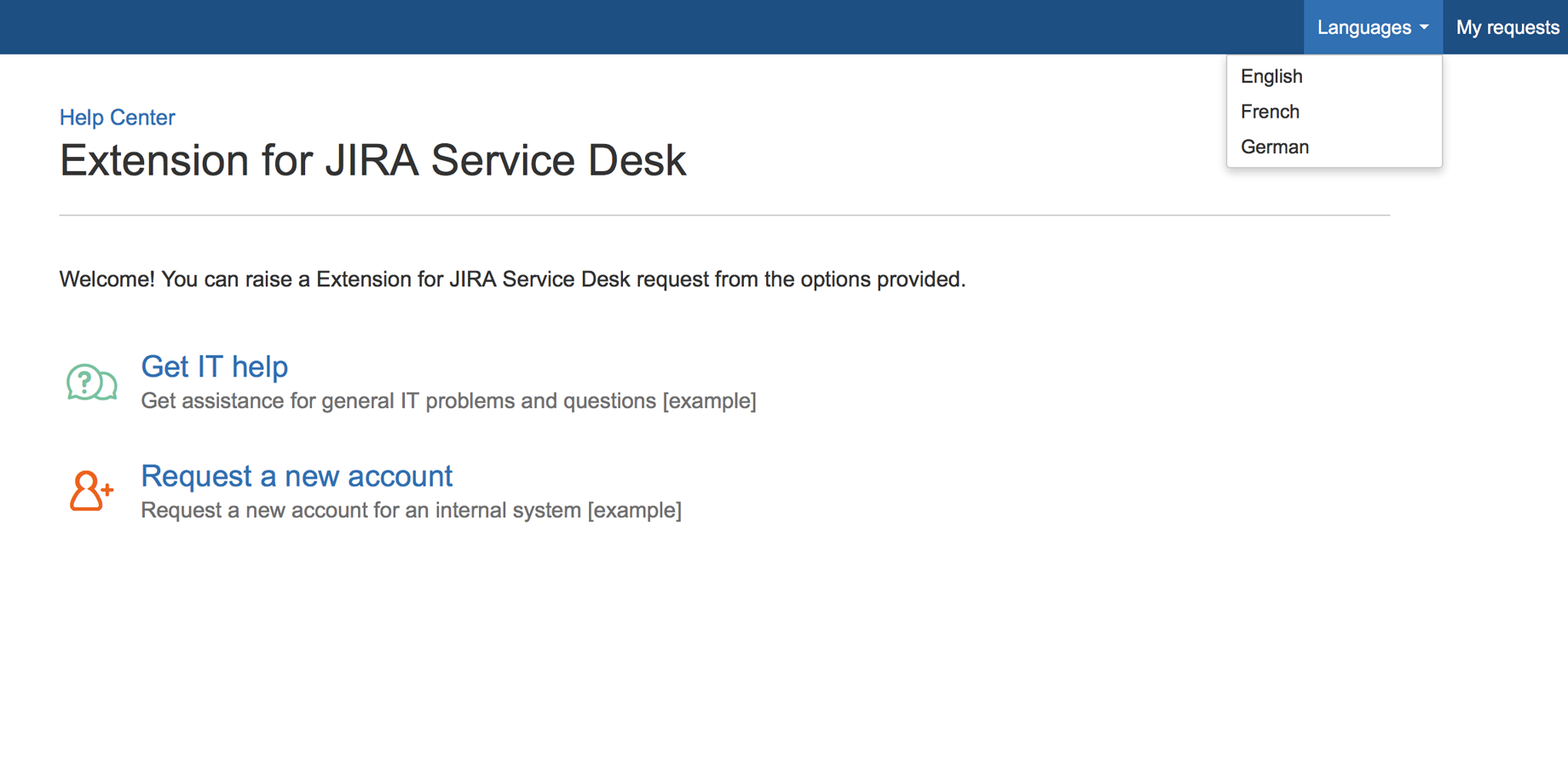
Task: Click the orange add-user account icon
Action: (x=91, y=491)
